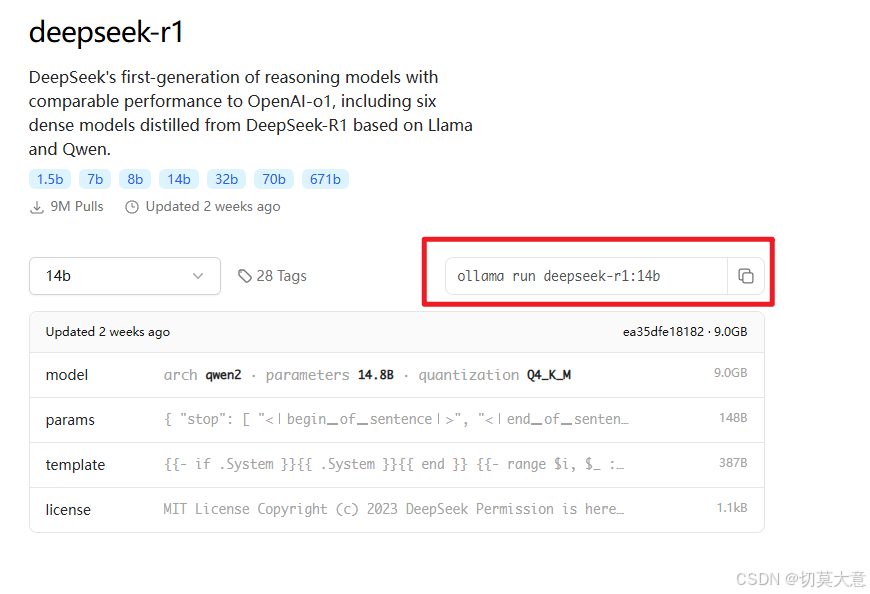Select the 1.5b size tag
The height and width of the screenshot is (594, 870).
coord(50,179)
